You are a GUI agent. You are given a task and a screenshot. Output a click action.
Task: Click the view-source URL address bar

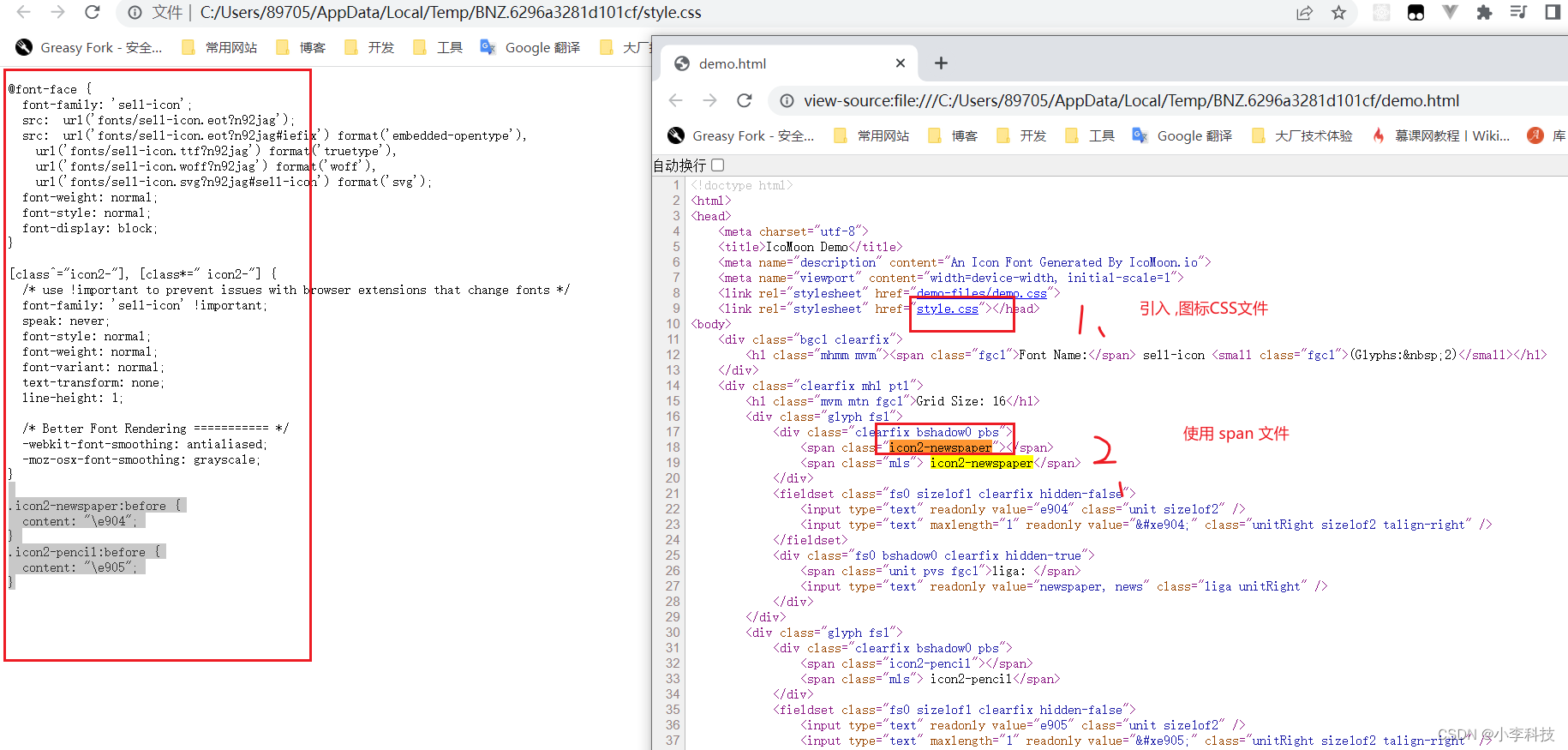(x=1131, y=101)
